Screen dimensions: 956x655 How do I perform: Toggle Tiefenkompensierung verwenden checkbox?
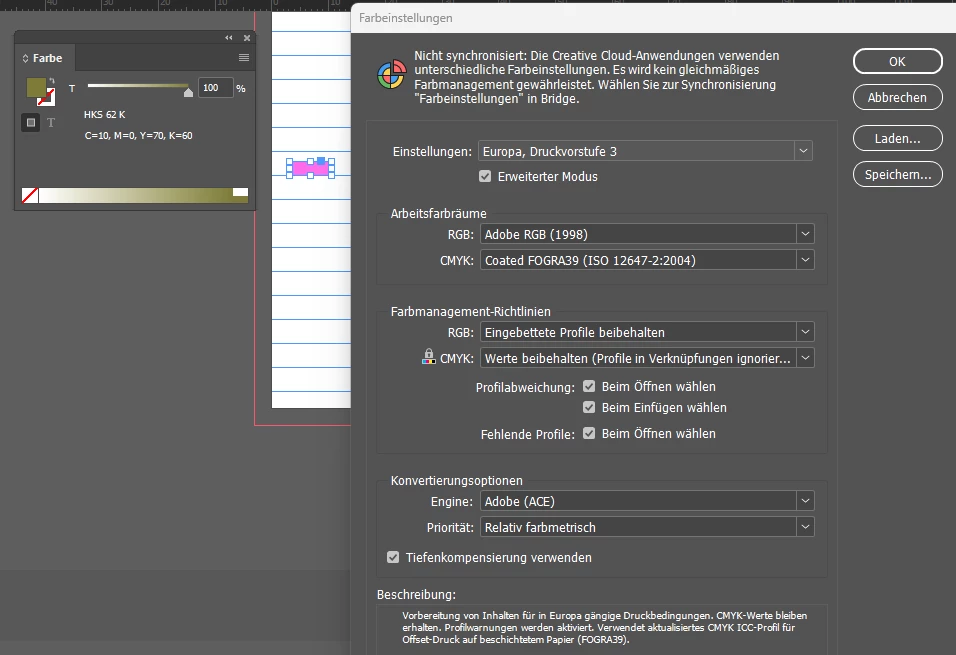point(393,557)
